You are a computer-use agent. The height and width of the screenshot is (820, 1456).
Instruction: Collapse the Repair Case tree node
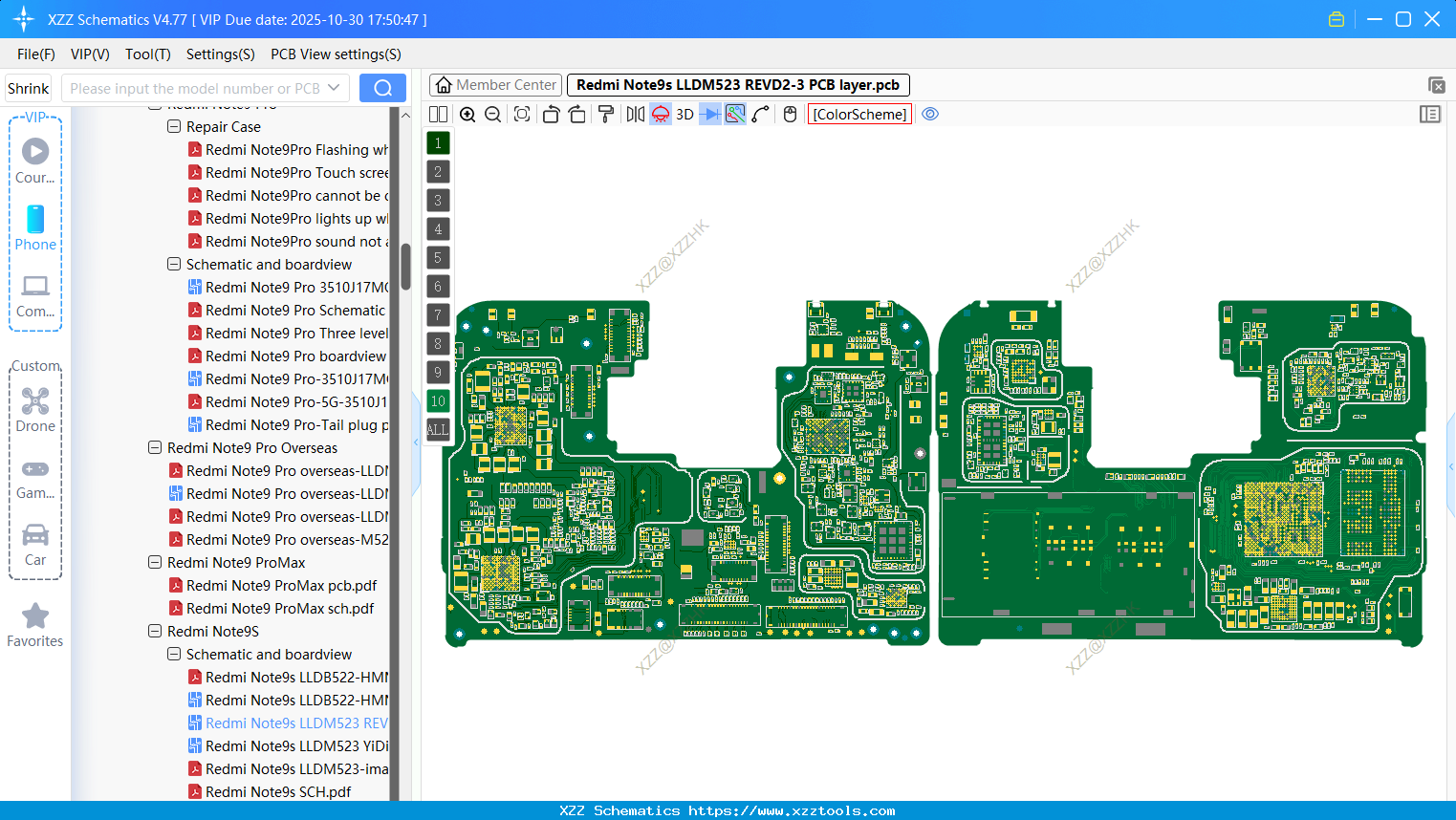[173, 126]
